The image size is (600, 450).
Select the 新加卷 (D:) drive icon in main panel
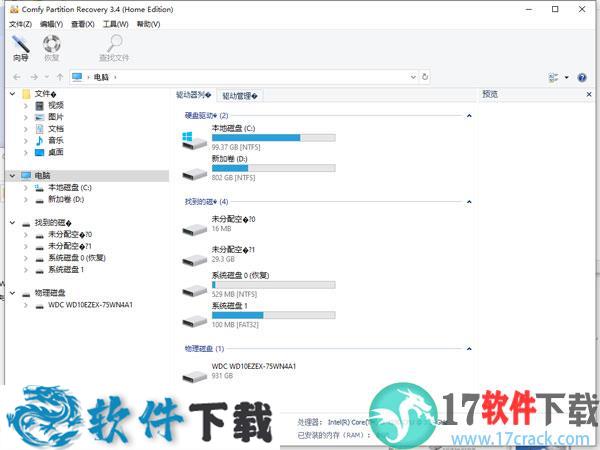(194, 174)
